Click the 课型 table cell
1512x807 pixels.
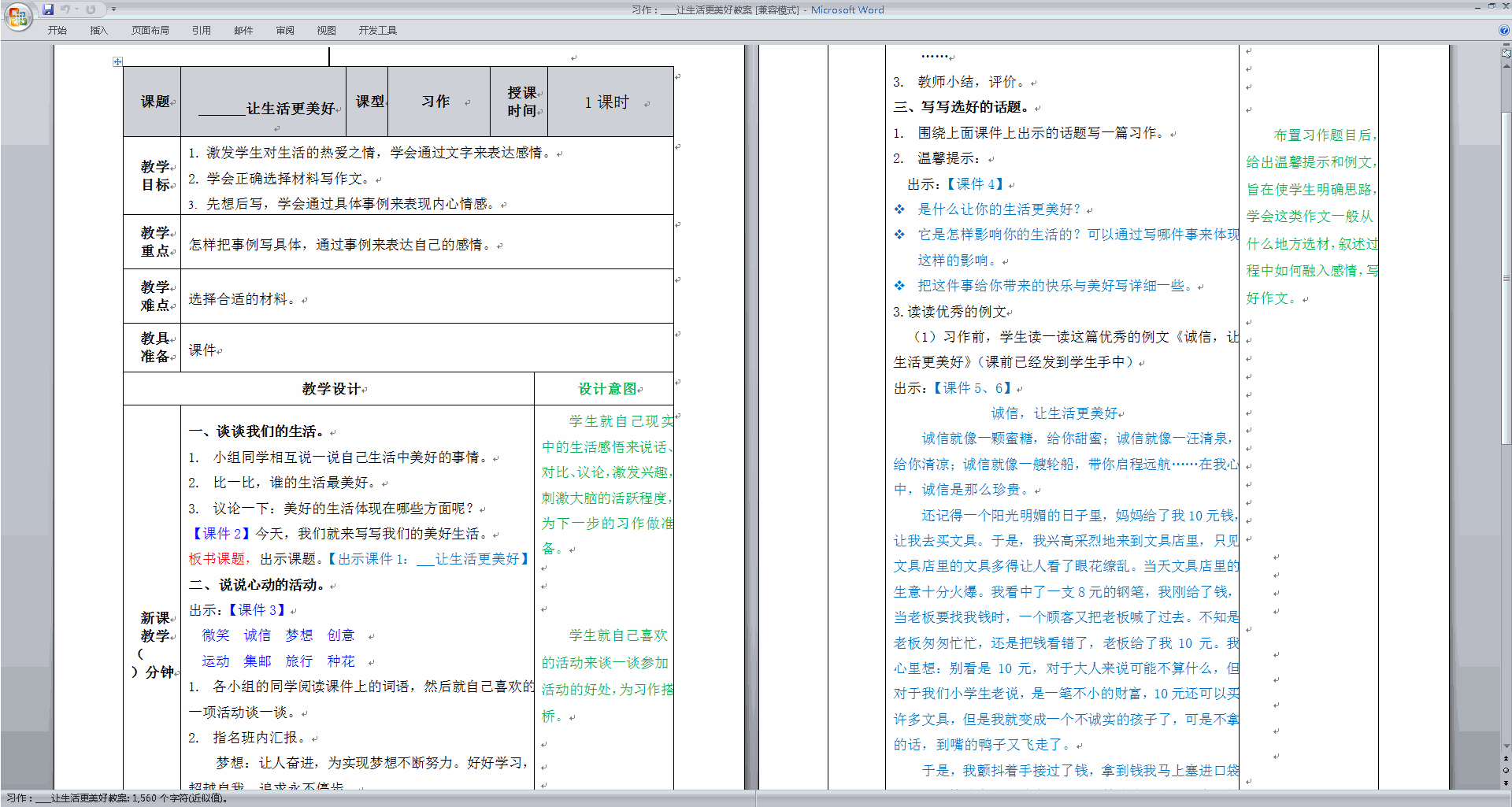(369, 102)
